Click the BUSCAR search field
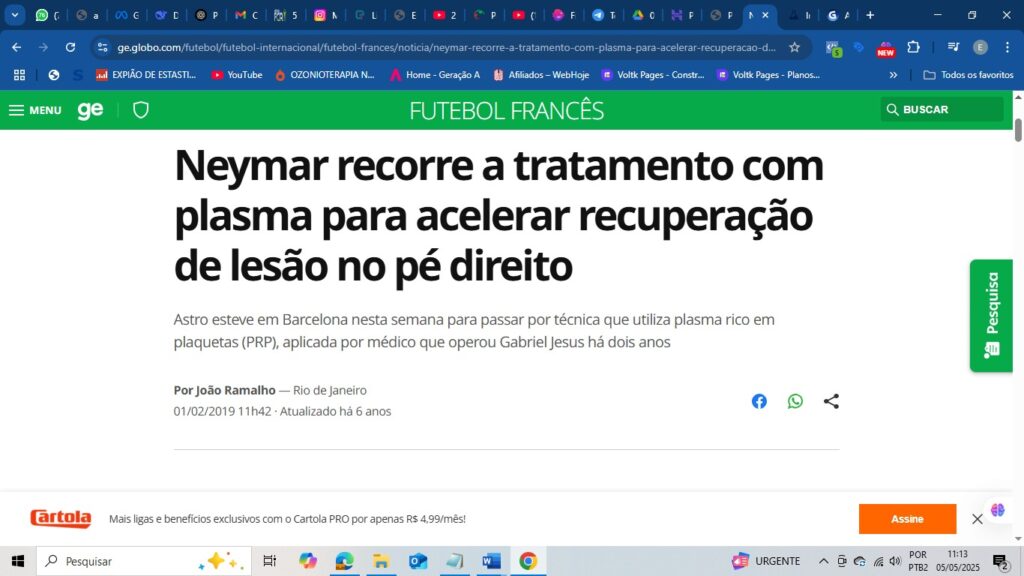 click(941, 109)
